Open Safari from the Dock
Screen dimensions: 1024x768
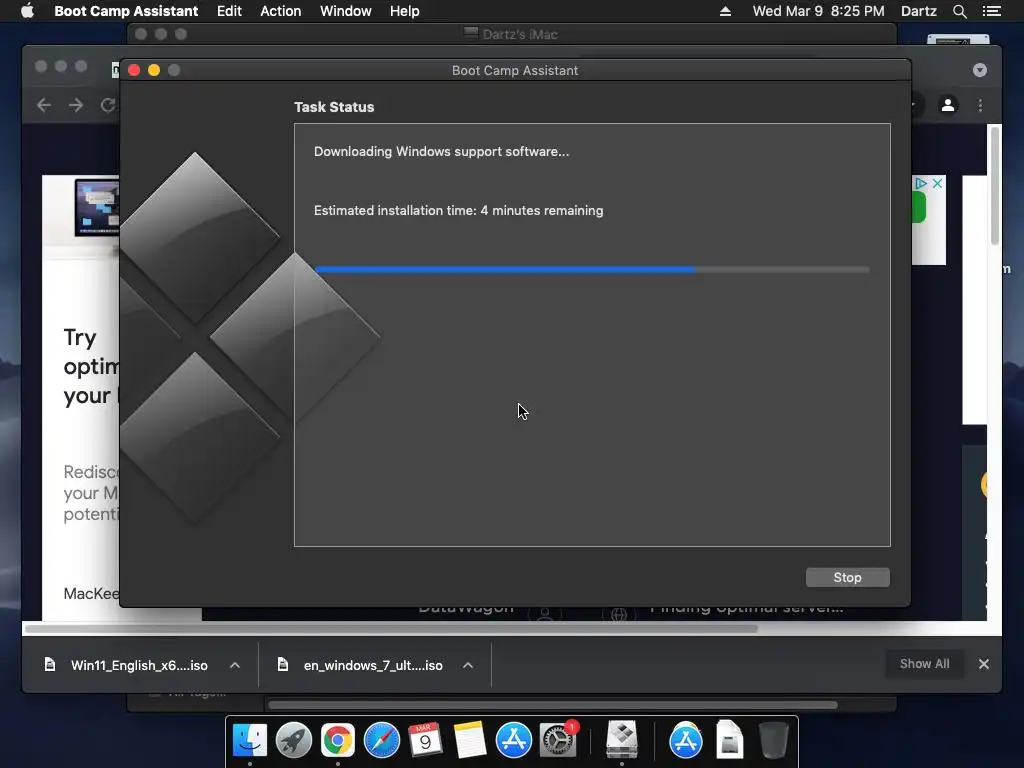coord(381,740)
